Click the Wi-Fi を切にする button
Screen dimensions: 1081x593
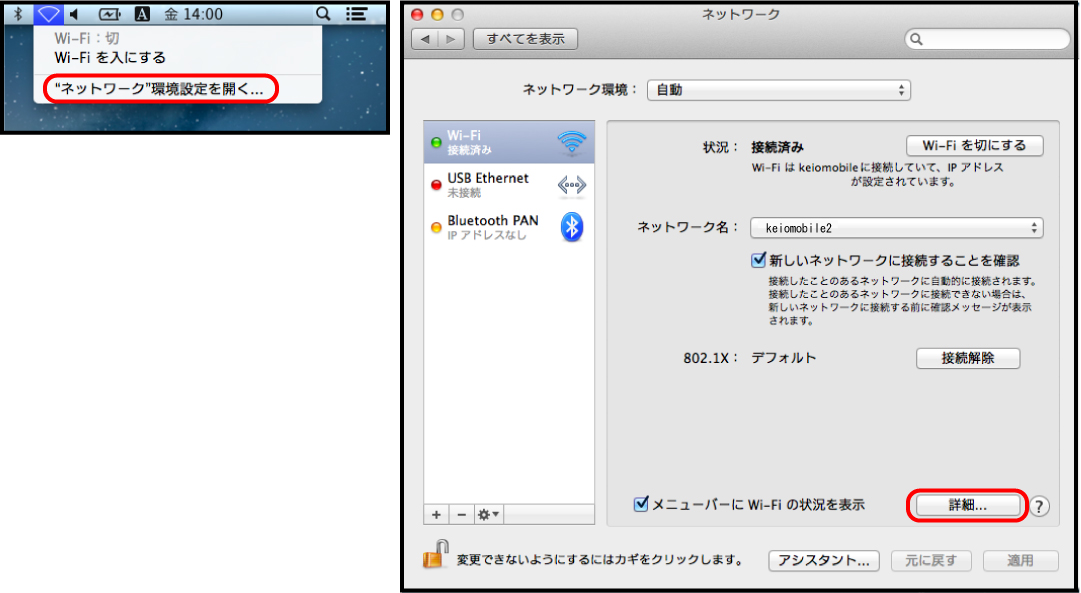974,146
